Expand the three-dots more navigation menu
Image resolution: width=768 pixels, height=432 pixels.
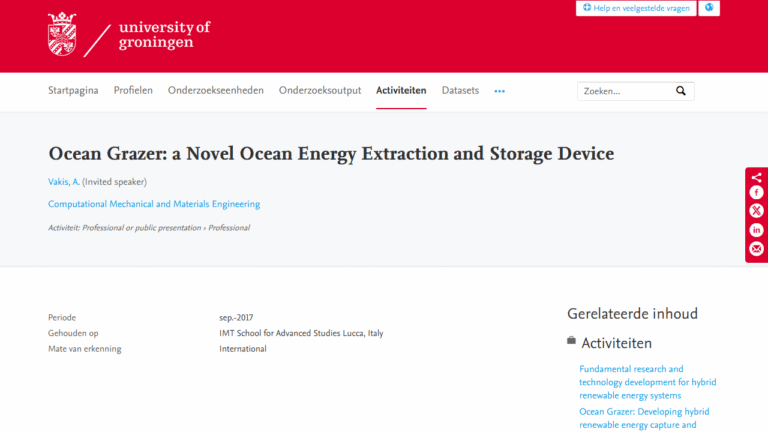click(499, 91)
